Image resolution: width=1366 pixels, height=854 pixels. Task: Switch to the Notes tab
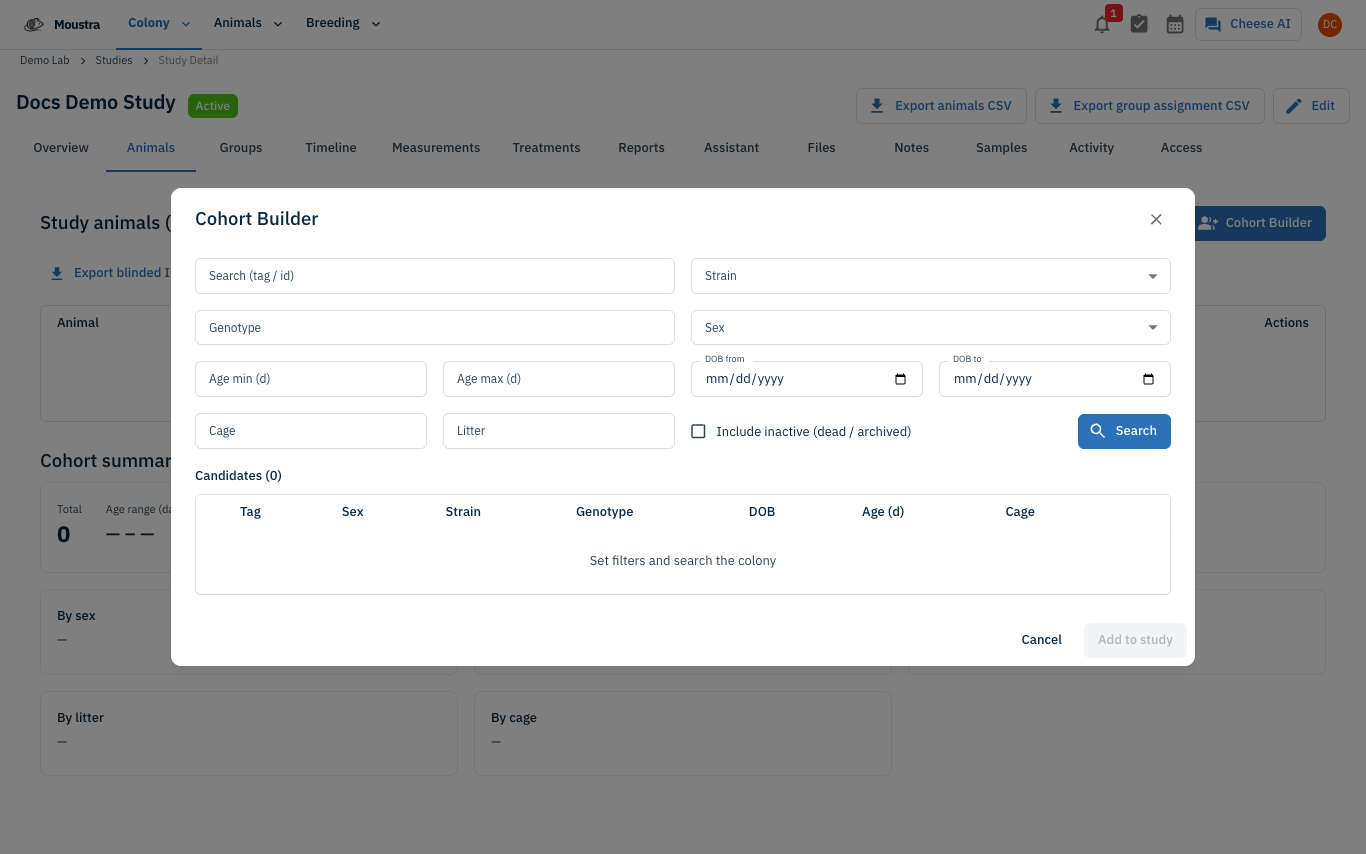coord(911,148)
